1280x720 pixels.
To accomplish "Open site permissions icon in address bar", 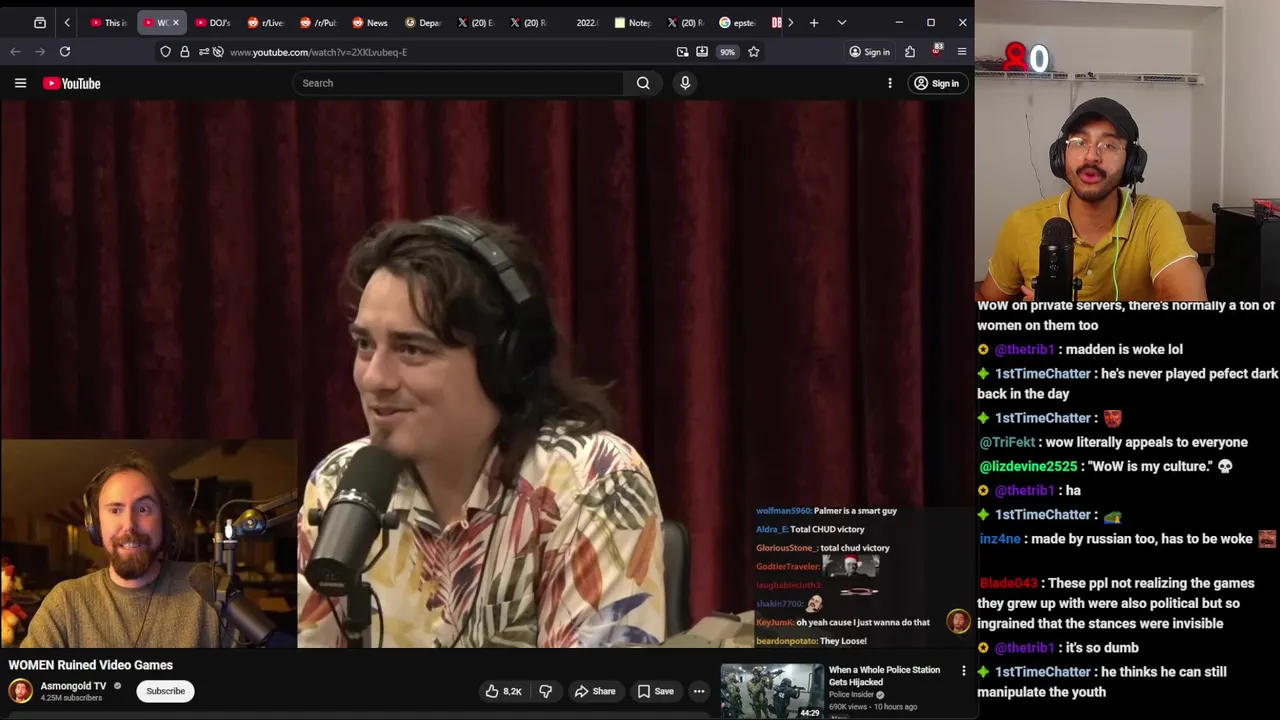I will coord(204,52).
